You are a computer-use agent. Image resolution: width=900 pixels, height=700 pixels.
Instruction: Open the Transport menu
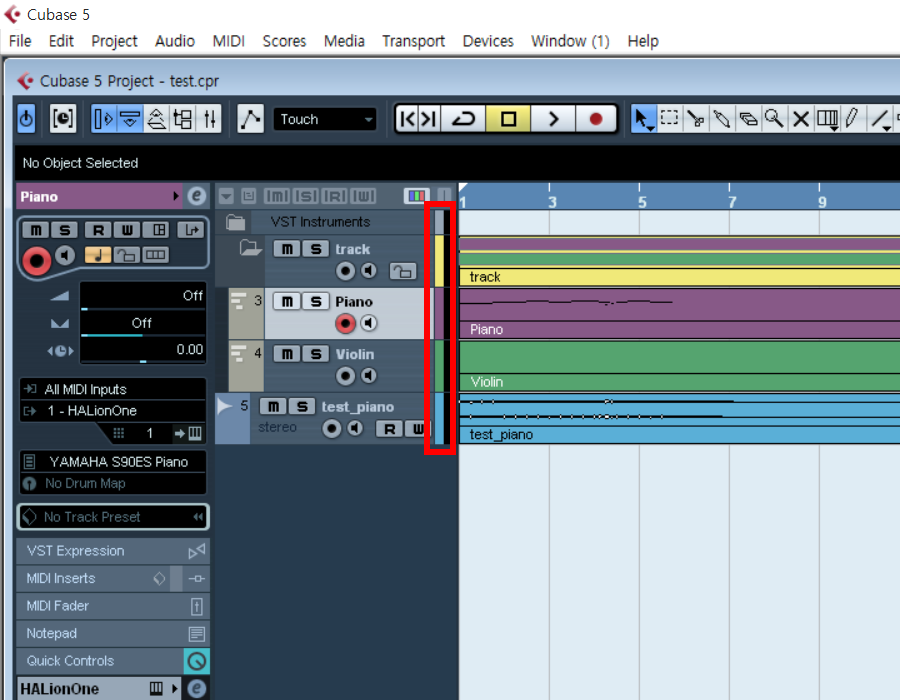tap(413, 41)
